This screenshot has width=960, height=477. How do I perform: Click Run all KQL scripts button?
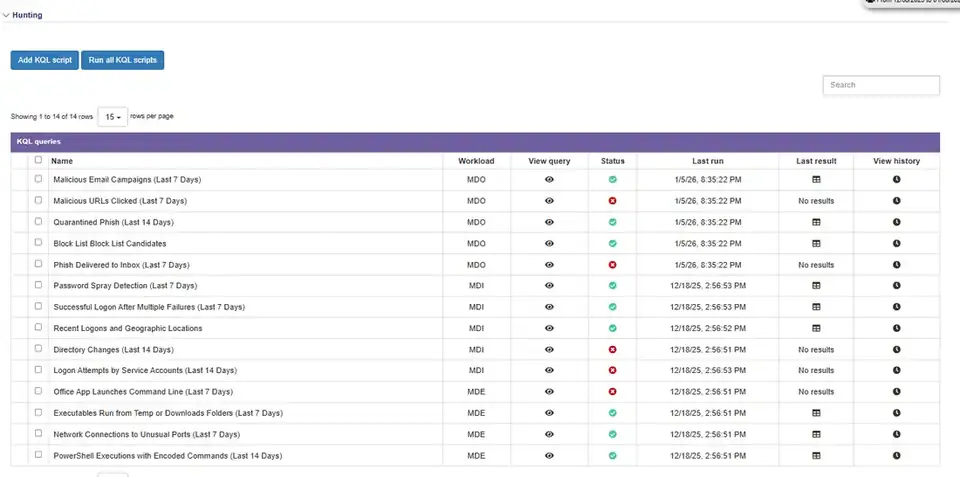tap(122, 61)
